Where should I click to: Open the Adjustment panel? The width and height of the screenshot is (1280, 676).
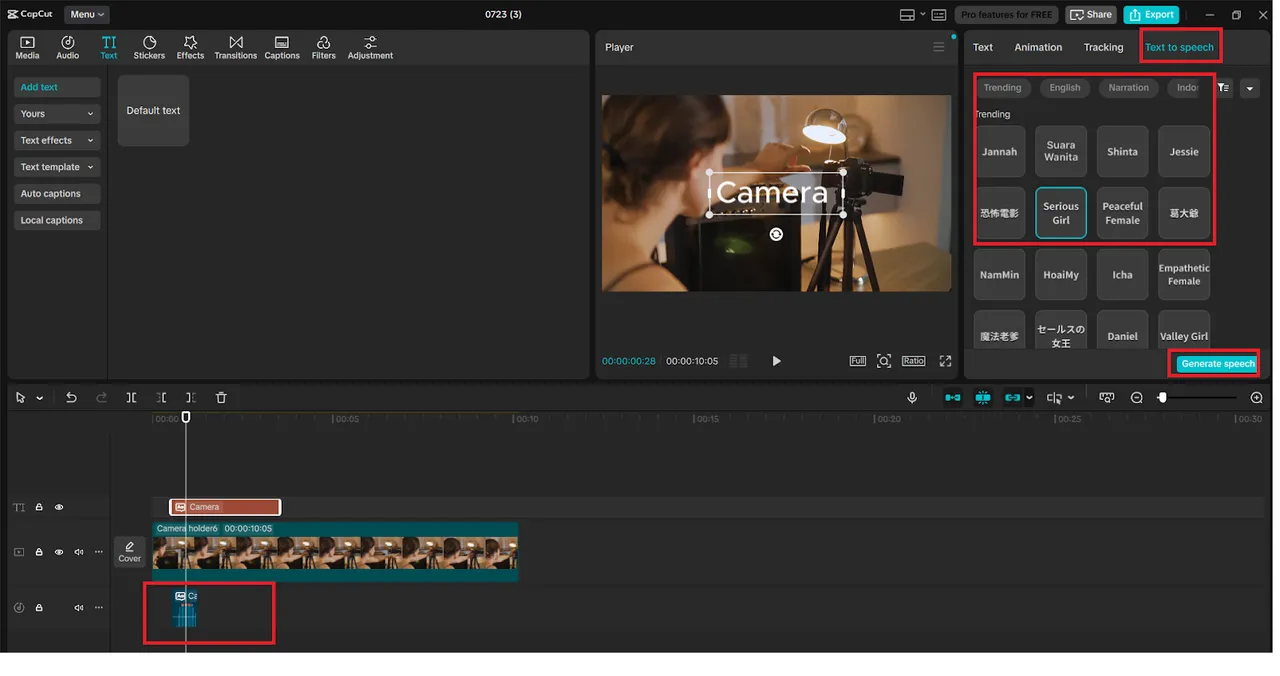tap(370, 47)
